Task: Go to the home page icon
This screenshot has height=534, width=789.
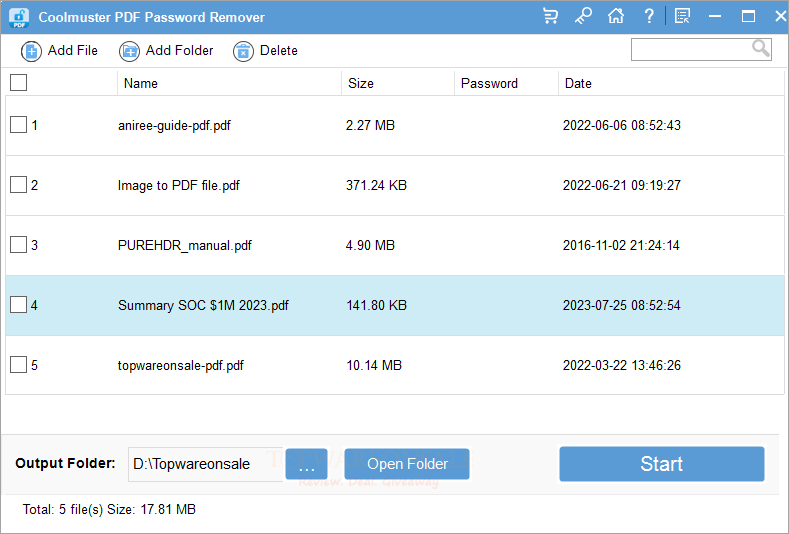Action: (616, 16)
